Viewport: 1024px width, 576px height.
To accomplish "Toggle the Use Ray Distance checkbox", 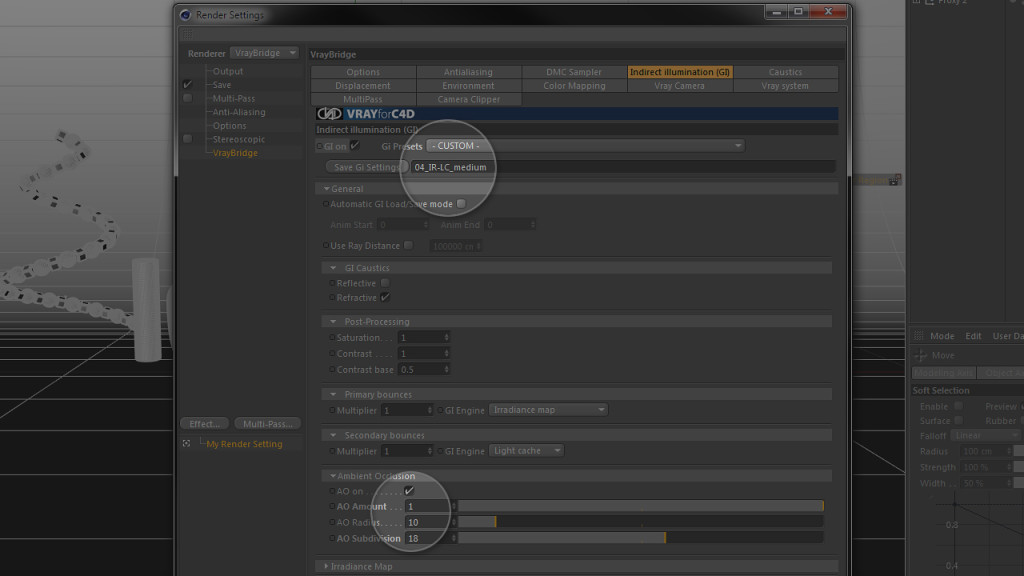I will click(408, 246).
